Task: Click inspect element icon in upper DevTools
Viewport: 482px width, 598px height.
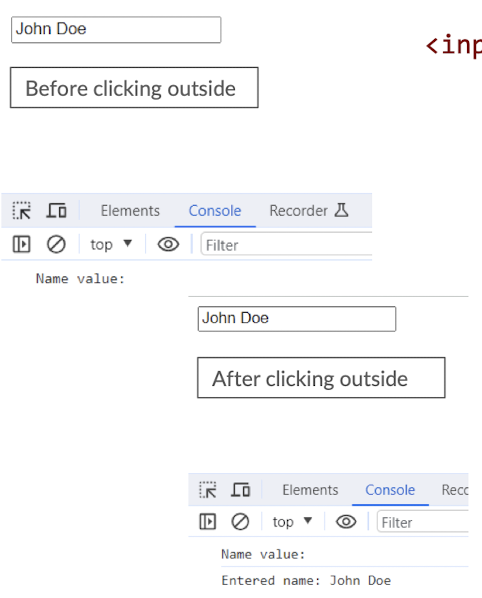Action: point(22,211)
